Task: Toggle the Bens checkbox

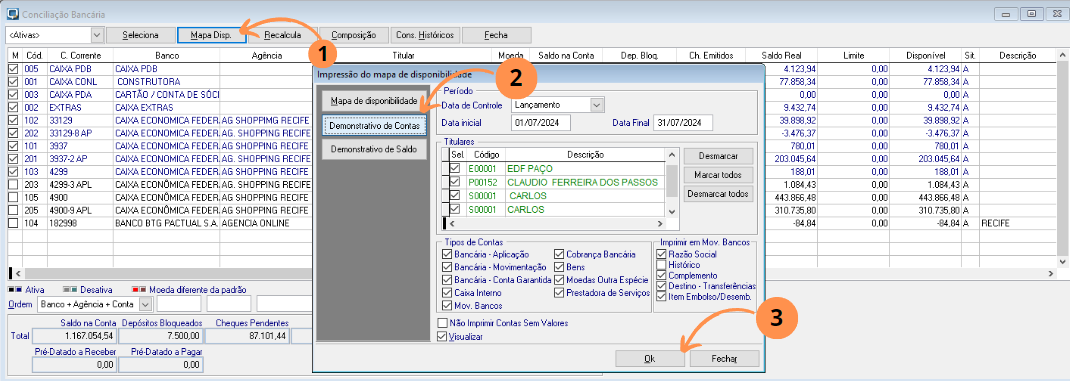Action: point(559,267)
